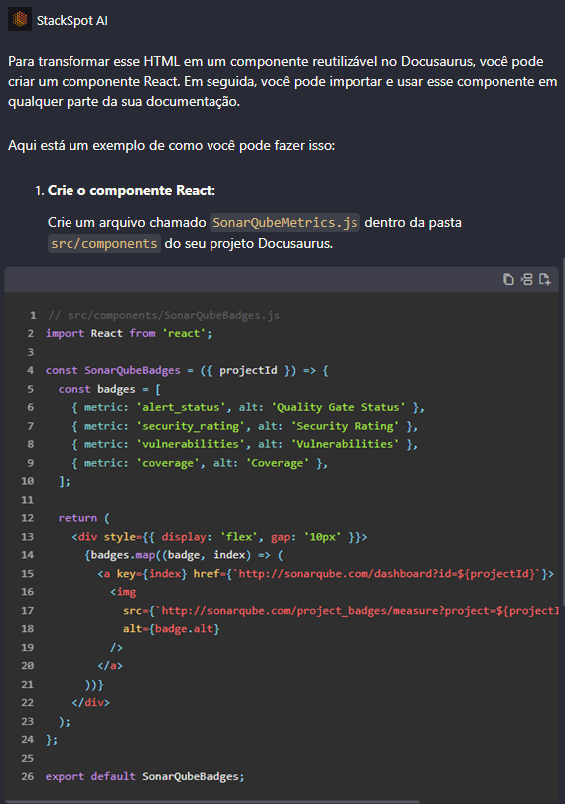The image size is (566, 804).
Task: Click the opening <img tag on line 16
Action: pyautogui.click(x=123, y=592)
